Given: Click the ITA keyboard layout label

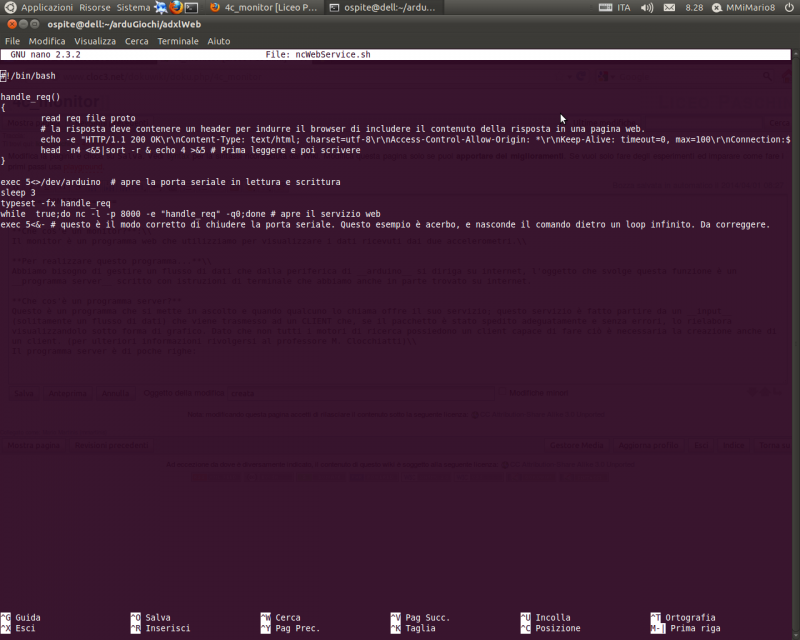Looking at the screenshot, I should tap(623, 8).
